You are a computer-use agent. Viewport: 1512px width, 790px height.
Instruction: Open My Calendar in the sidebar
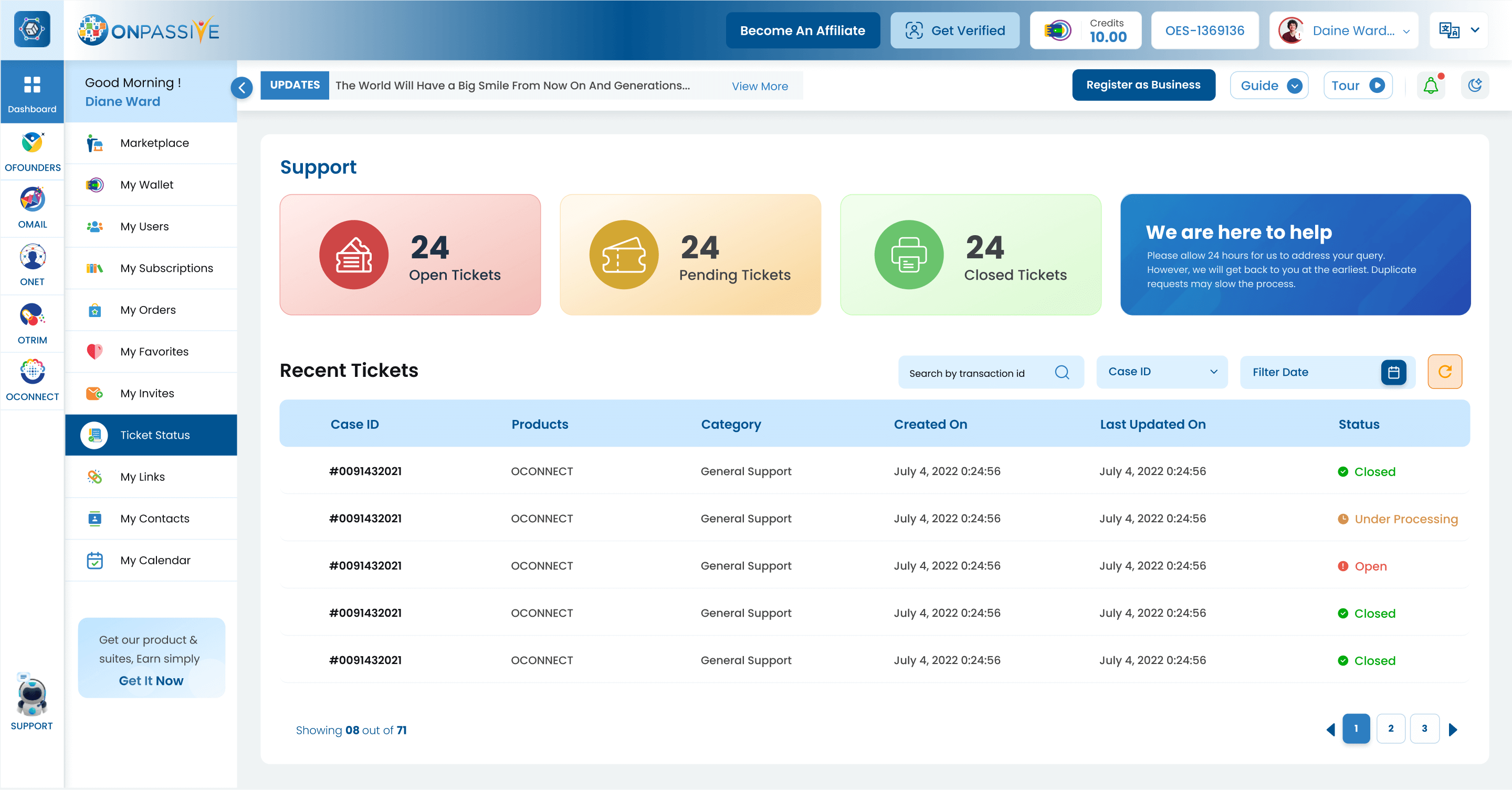tap(151, 560)
